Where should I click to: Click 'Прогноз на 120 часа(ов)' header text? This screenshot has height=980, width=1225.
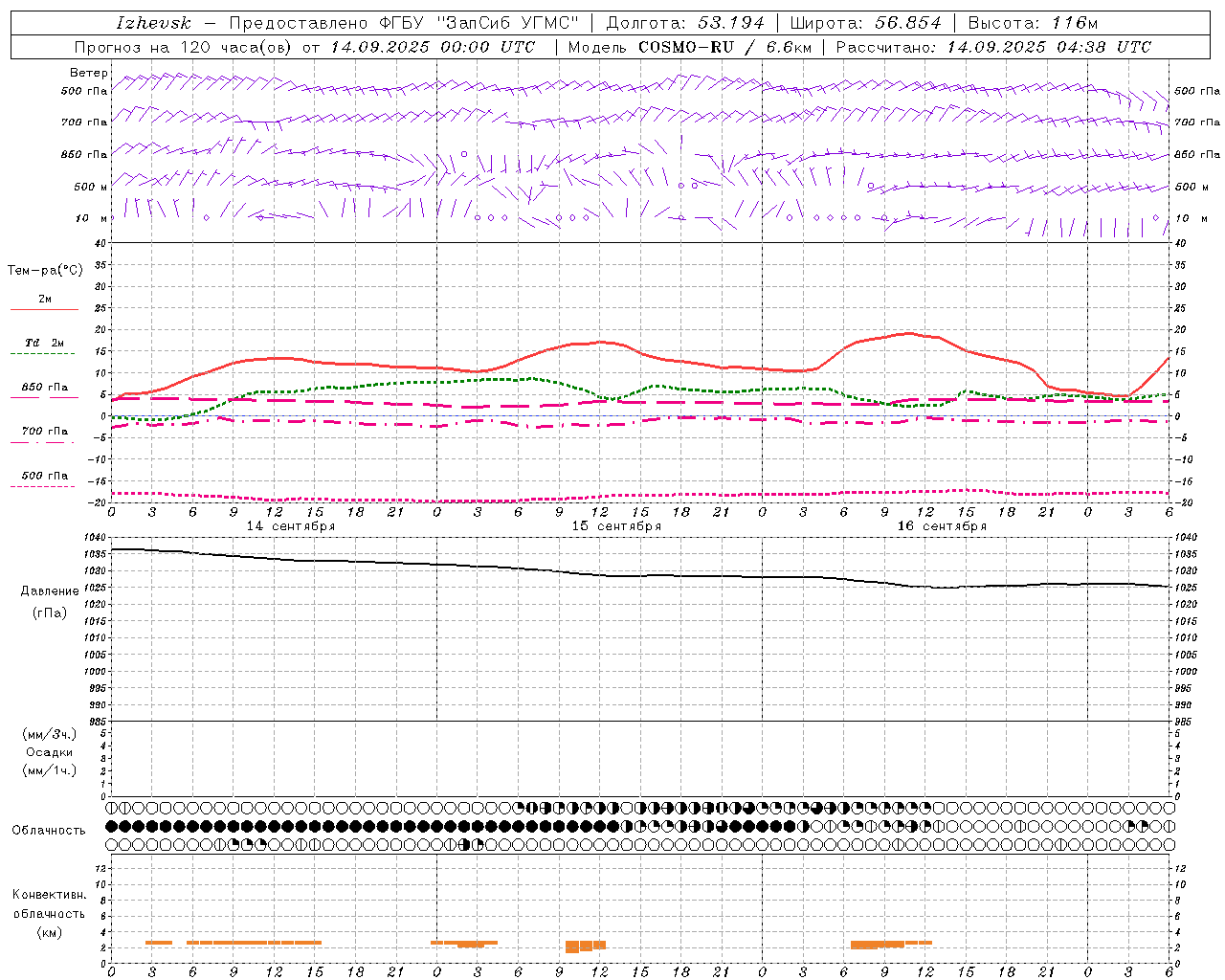pos(185,47)
